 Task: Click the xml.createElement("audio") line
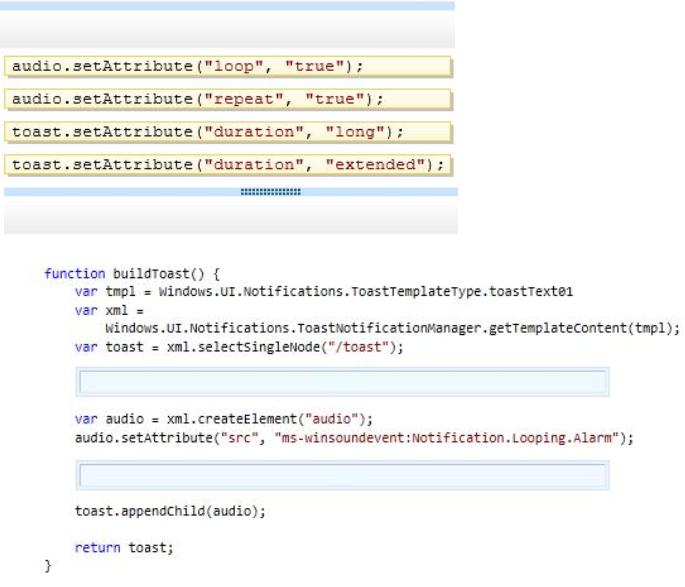pos(224,419)
